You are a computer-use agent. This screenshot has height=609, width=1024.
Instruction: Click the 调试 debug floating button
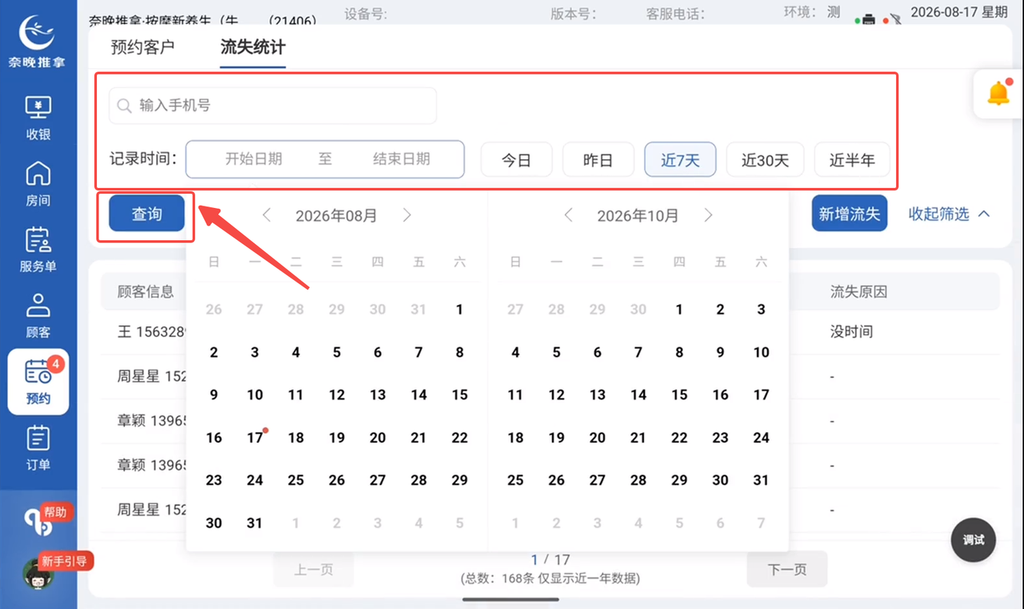pos(973,540)
